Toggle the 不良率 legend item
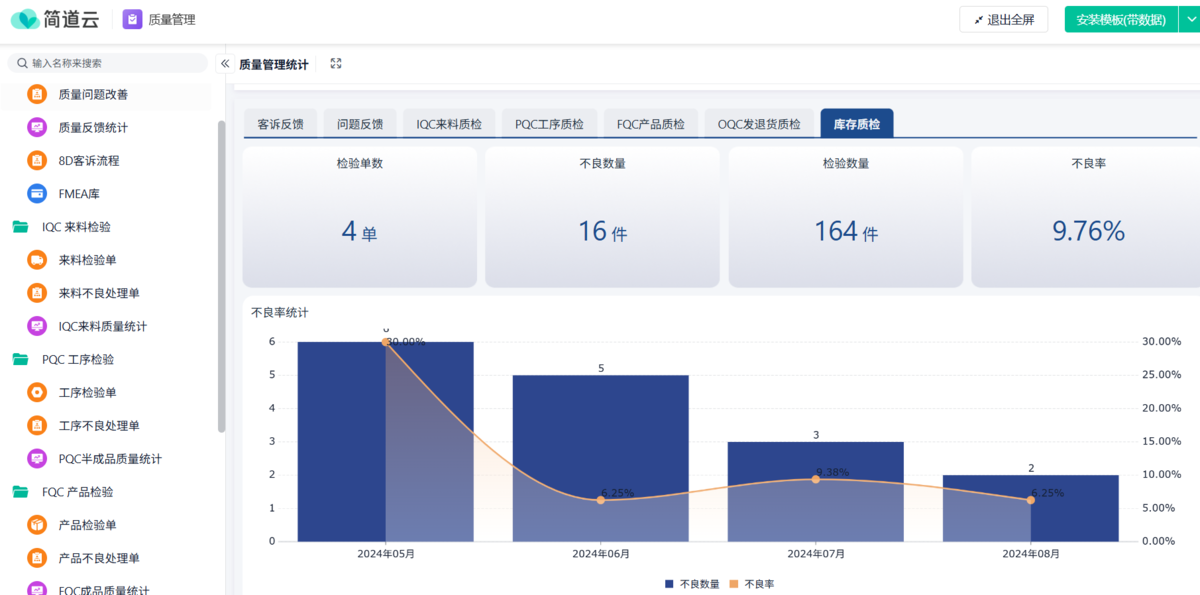 (752, 584)
